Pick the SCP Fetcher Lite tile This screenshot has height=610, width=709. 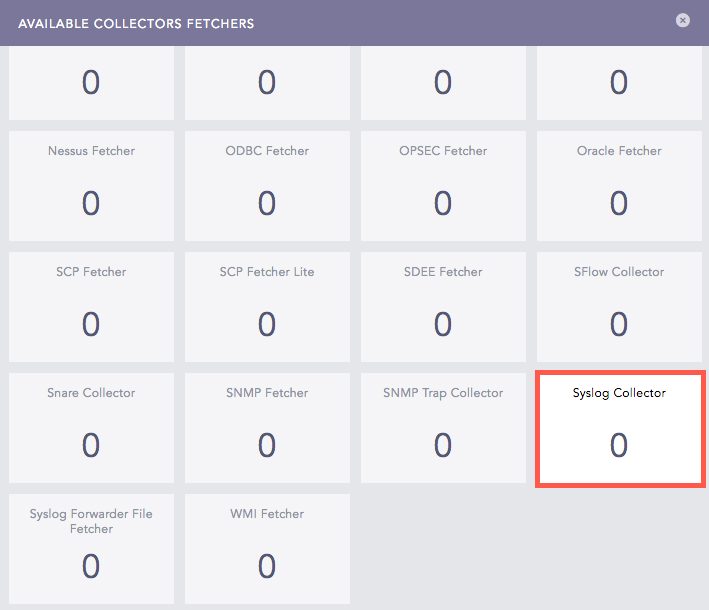(267, 306)
